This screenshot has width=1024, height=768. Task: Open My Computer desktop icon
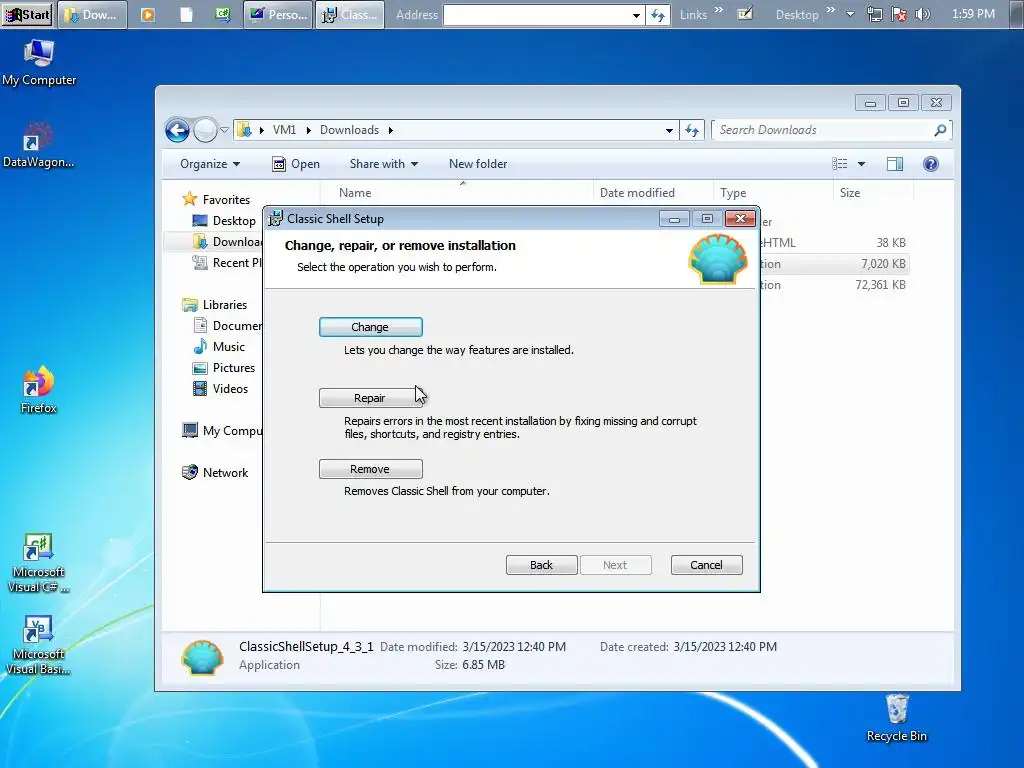(x=39, y=63)
